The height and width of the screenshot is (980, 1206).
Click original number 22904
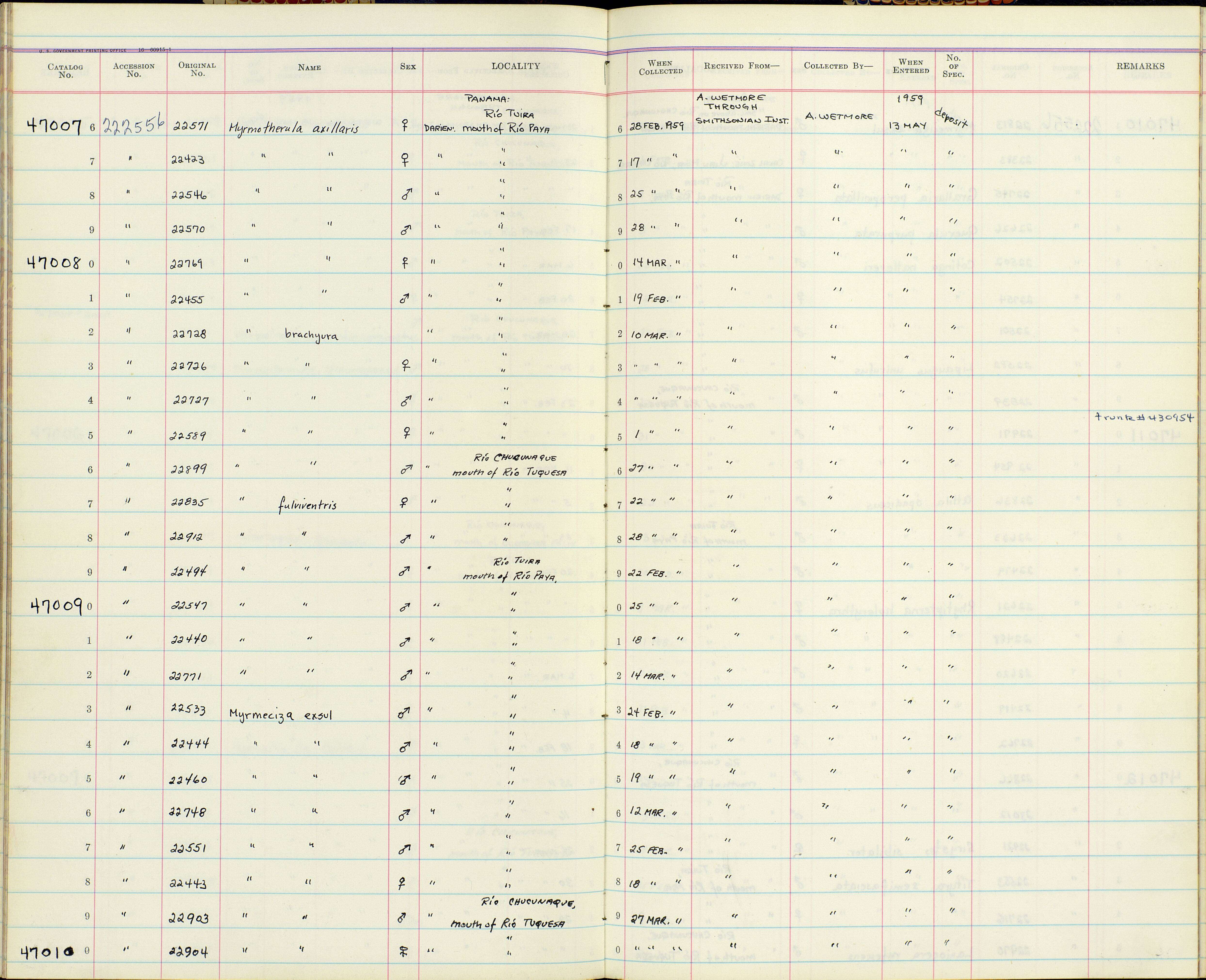(189, 952)
